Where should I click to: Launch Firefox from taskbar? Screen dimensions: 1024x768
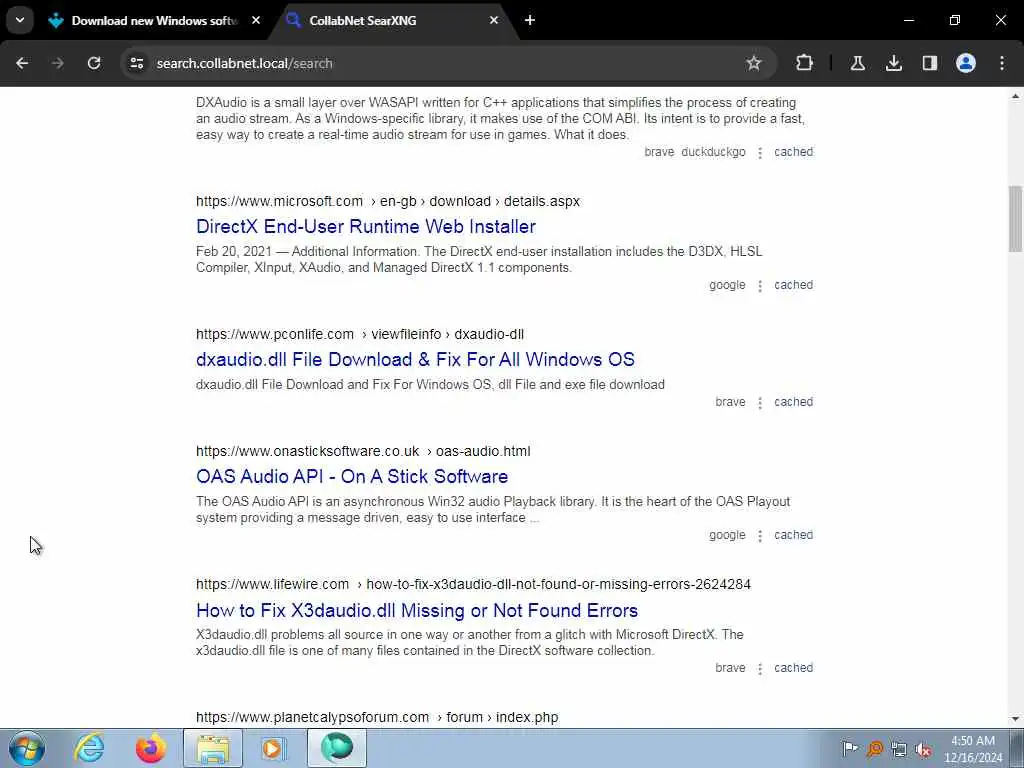click(151, 748)
